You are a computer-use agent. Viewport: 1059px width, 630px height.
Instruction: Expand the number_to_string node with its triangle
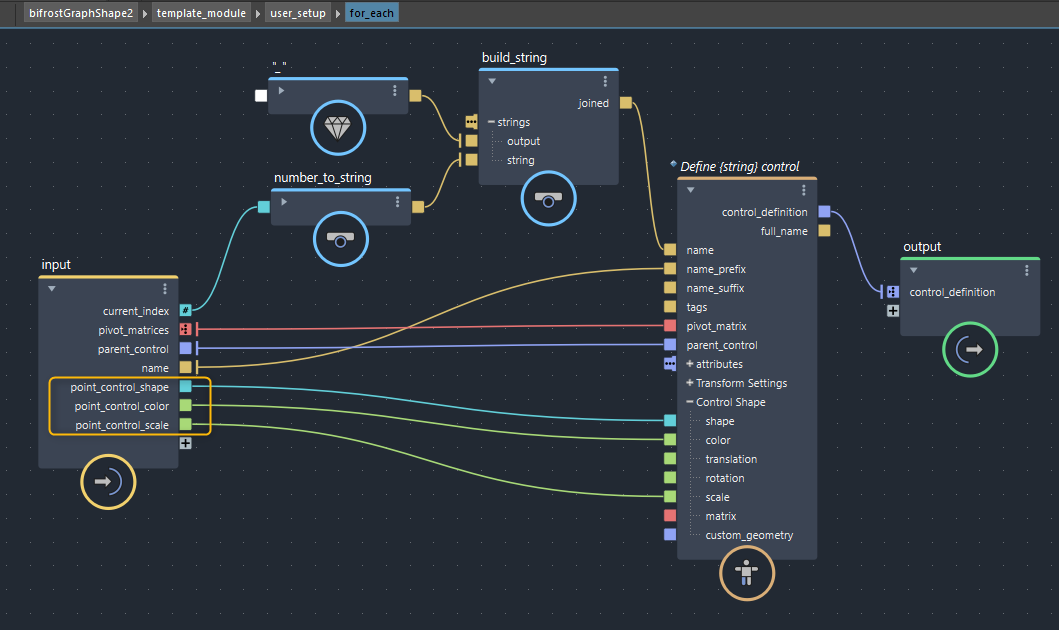283,202
